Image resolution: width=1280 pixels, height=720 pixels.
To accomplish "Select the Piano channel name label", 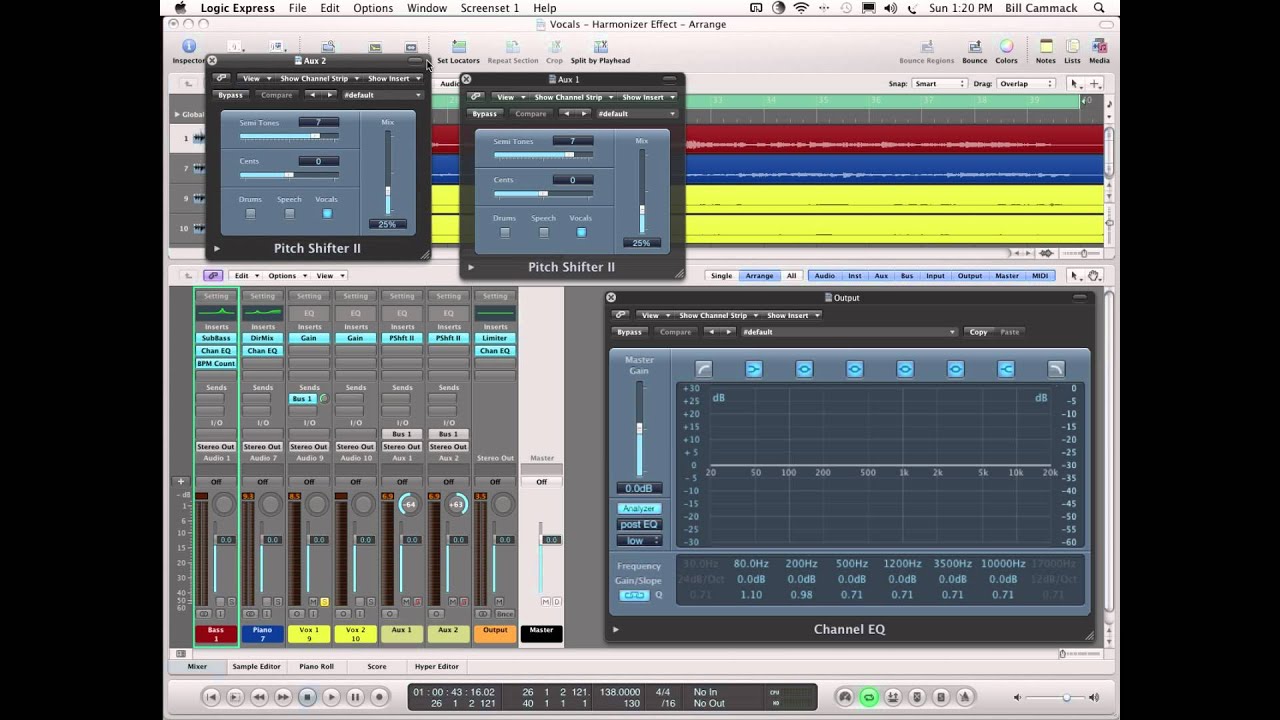I will pos(262,634).
